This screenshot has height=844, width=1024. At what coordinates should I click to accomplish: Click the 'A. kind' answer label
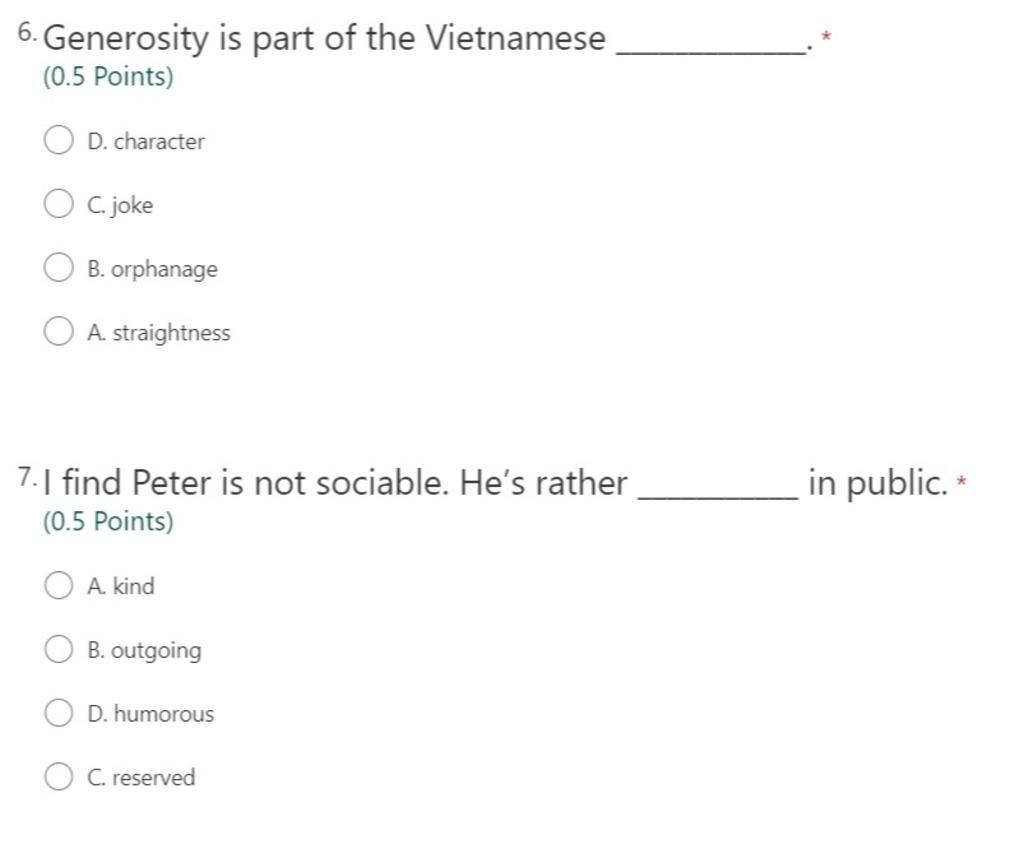[121, 586]
